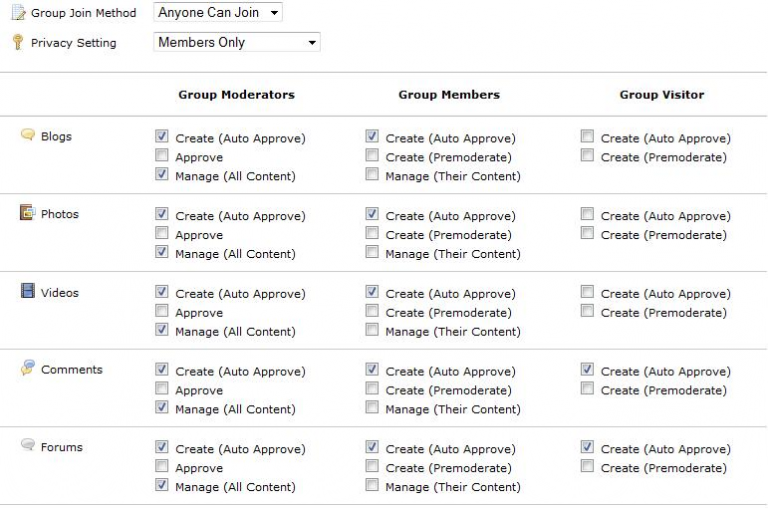Enable Moderators Approve for Forums

click(162, 466)
